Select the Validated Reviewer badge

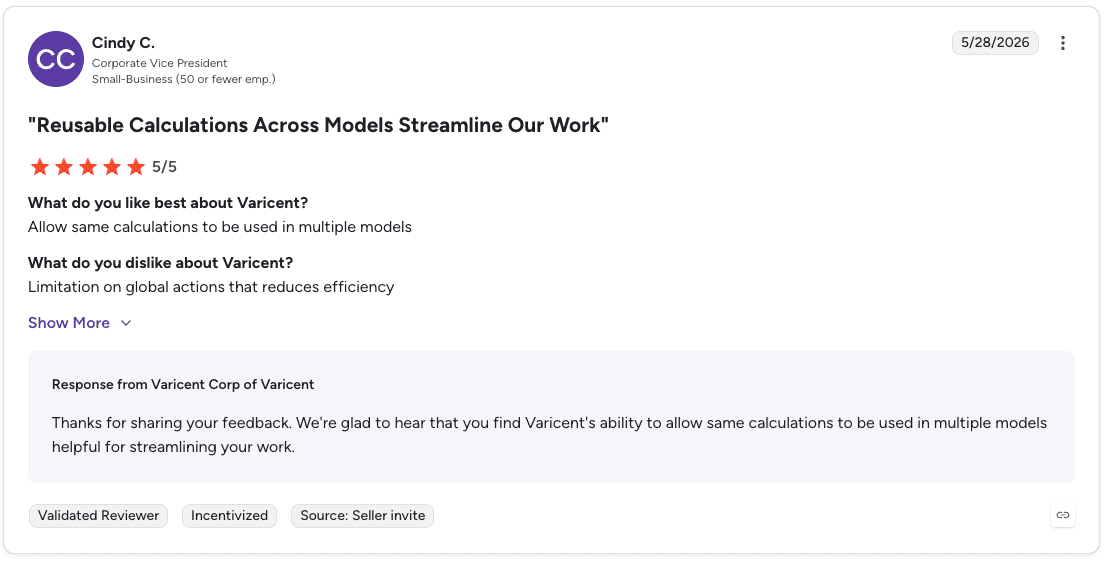click(99, 515)
